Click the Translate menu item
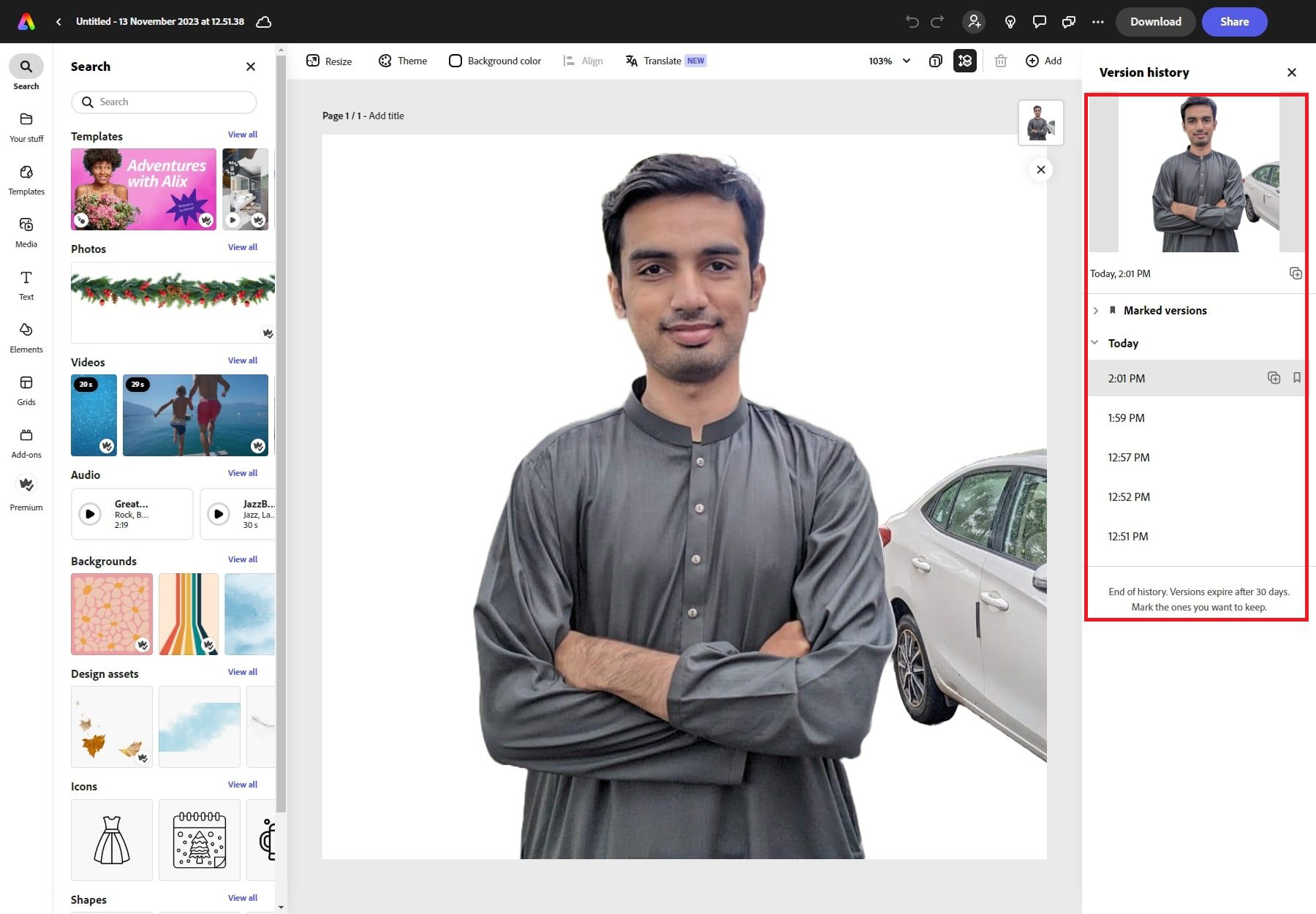Viewport: 1316px width, 914px height. (664, 61)
